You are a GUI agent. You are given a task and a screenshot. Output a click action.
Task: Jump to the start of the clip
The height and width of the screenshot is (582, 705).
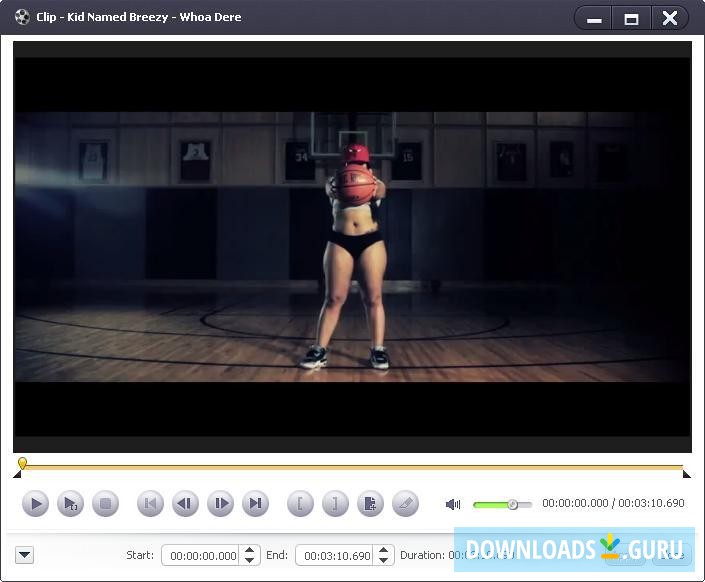pos(150,503)
